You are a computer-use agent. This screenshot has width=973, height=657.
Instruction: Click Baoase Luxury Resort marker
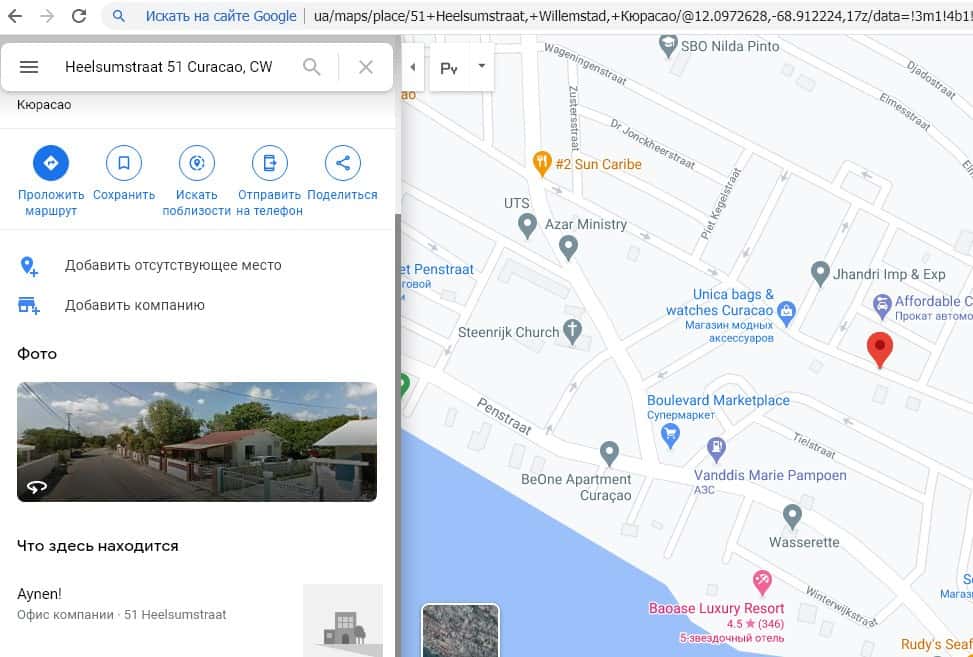coord(762,581)
